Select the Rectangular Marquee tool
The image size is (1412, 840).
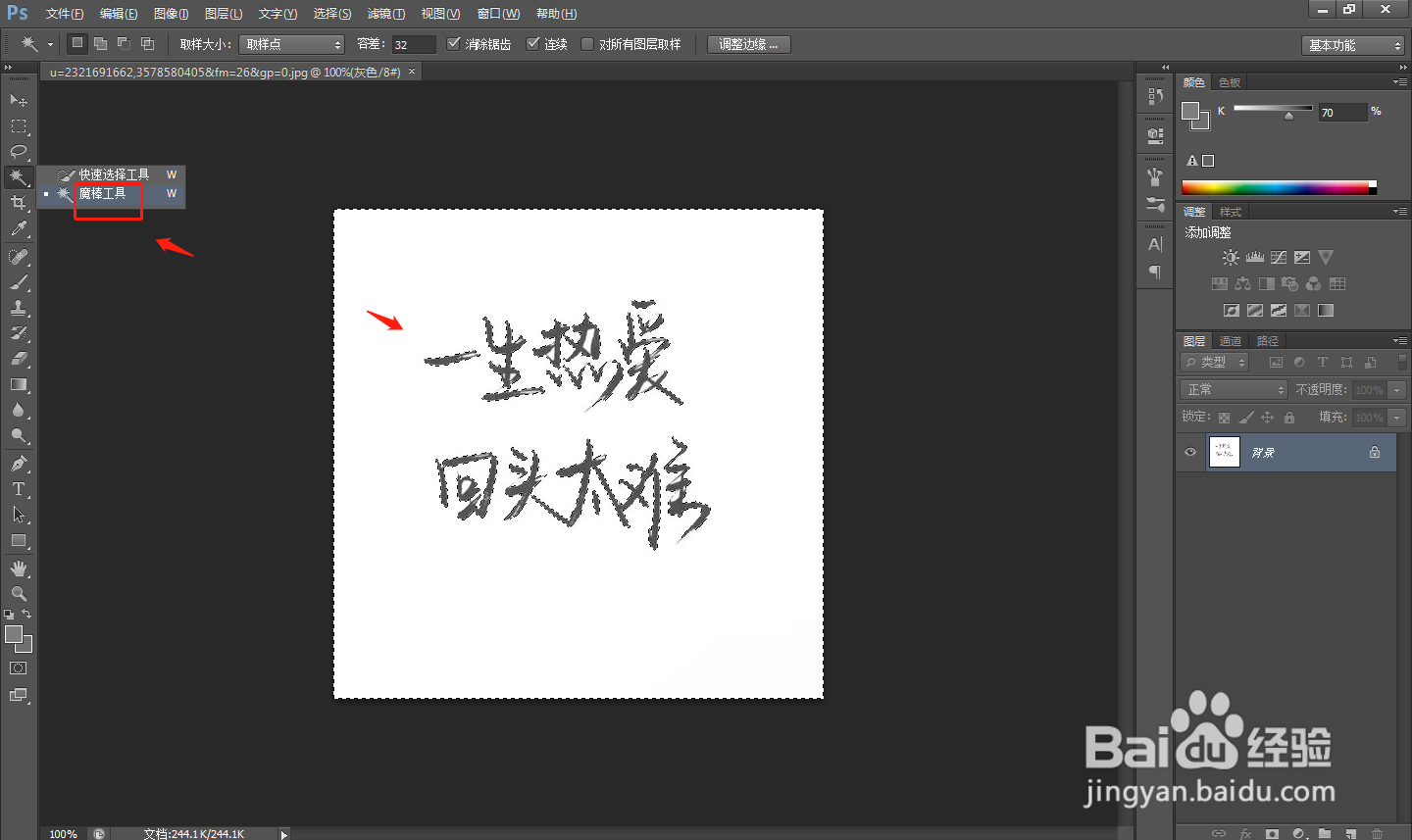coord(19,125)
